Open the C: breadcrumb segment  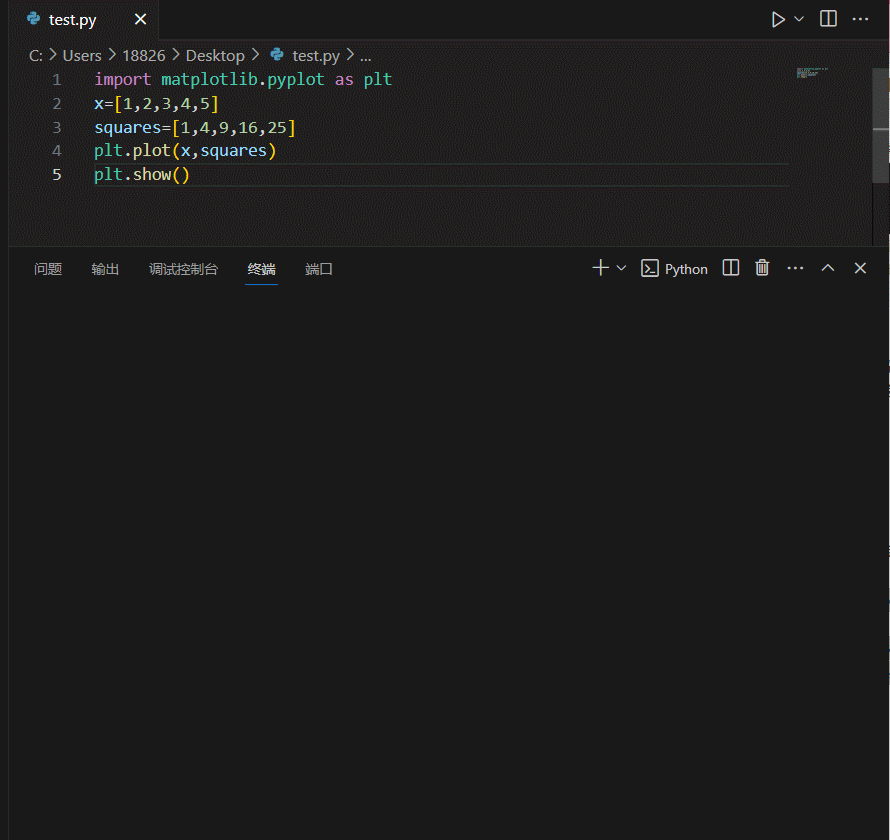36,56
